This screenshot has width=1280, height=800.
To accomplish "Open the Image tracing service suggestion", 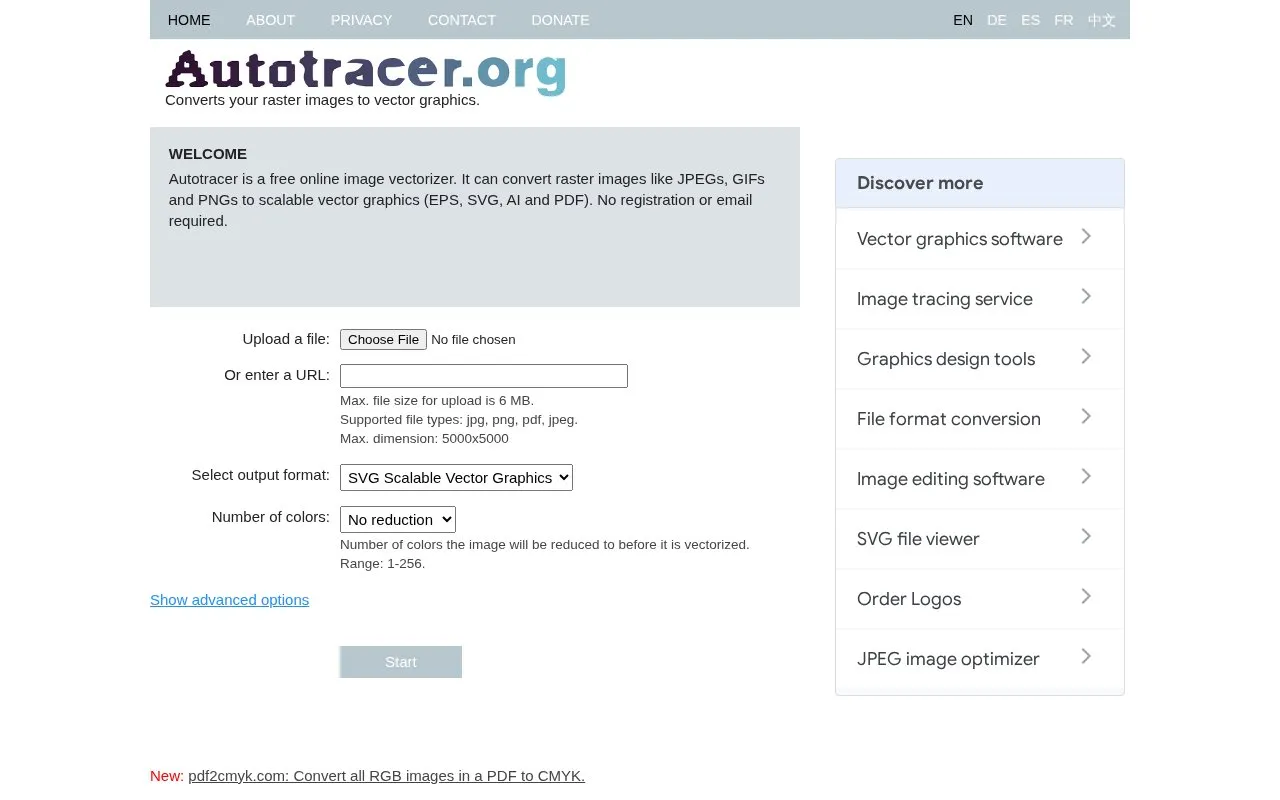I will 980,299.
